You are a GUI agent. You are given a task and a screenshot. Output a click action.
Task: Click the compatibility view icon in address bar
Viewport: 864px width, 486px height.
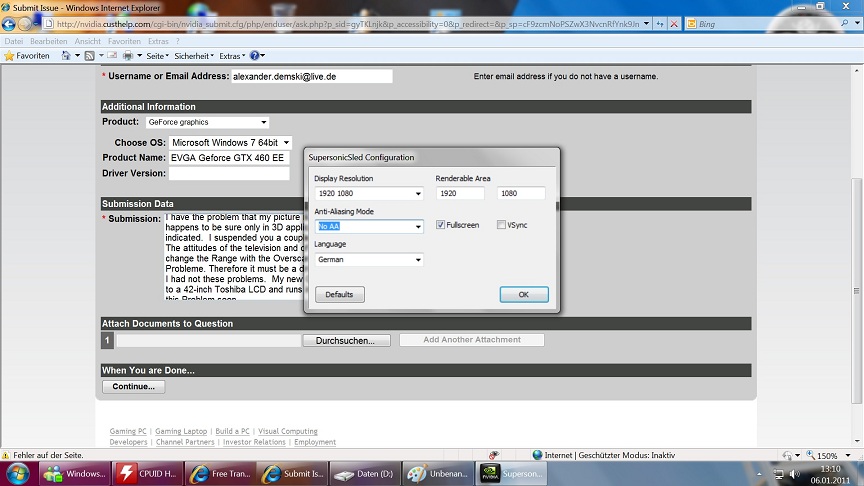point(660,24)
